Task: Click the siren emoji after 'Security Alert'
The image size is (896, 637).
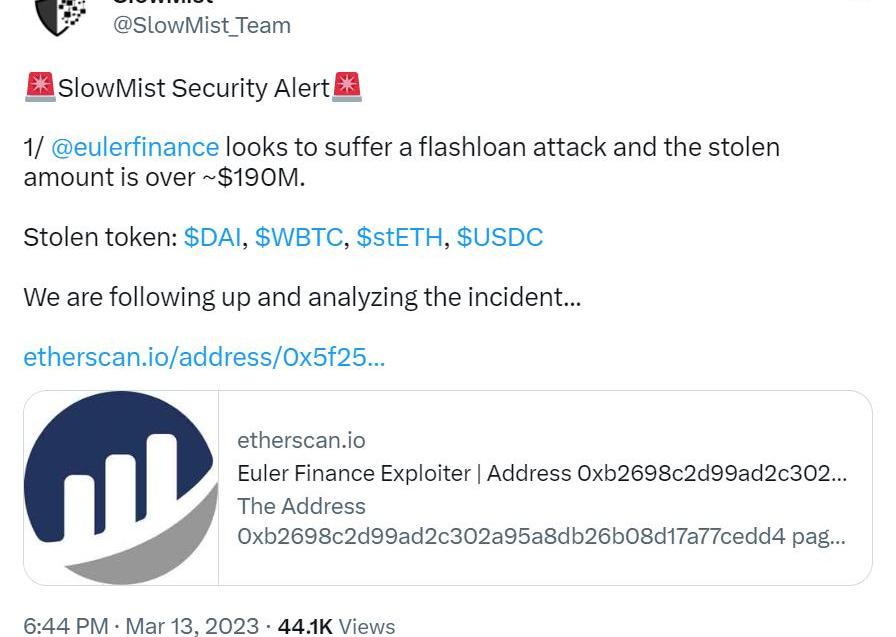Action: pyautogui.click(x=347, y=87)
